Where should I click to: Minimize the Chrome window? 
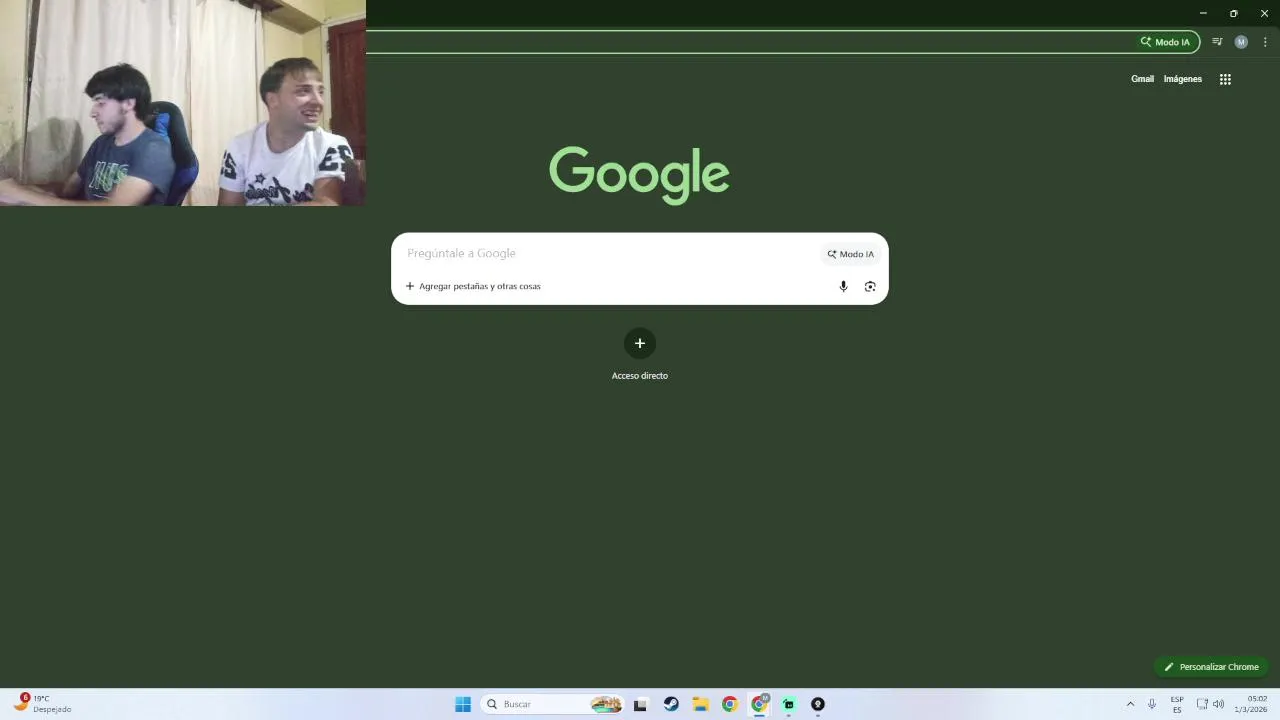1203,13
